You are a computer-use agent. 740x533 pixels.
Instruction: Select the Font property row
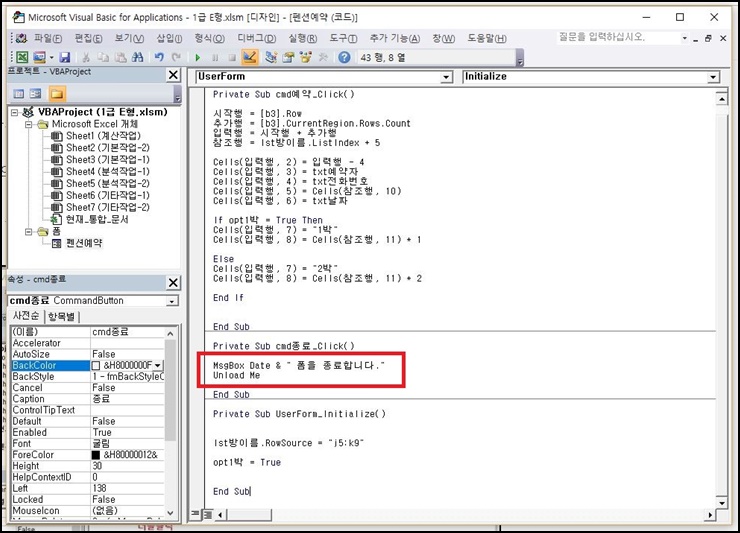(x=88, y=444)
